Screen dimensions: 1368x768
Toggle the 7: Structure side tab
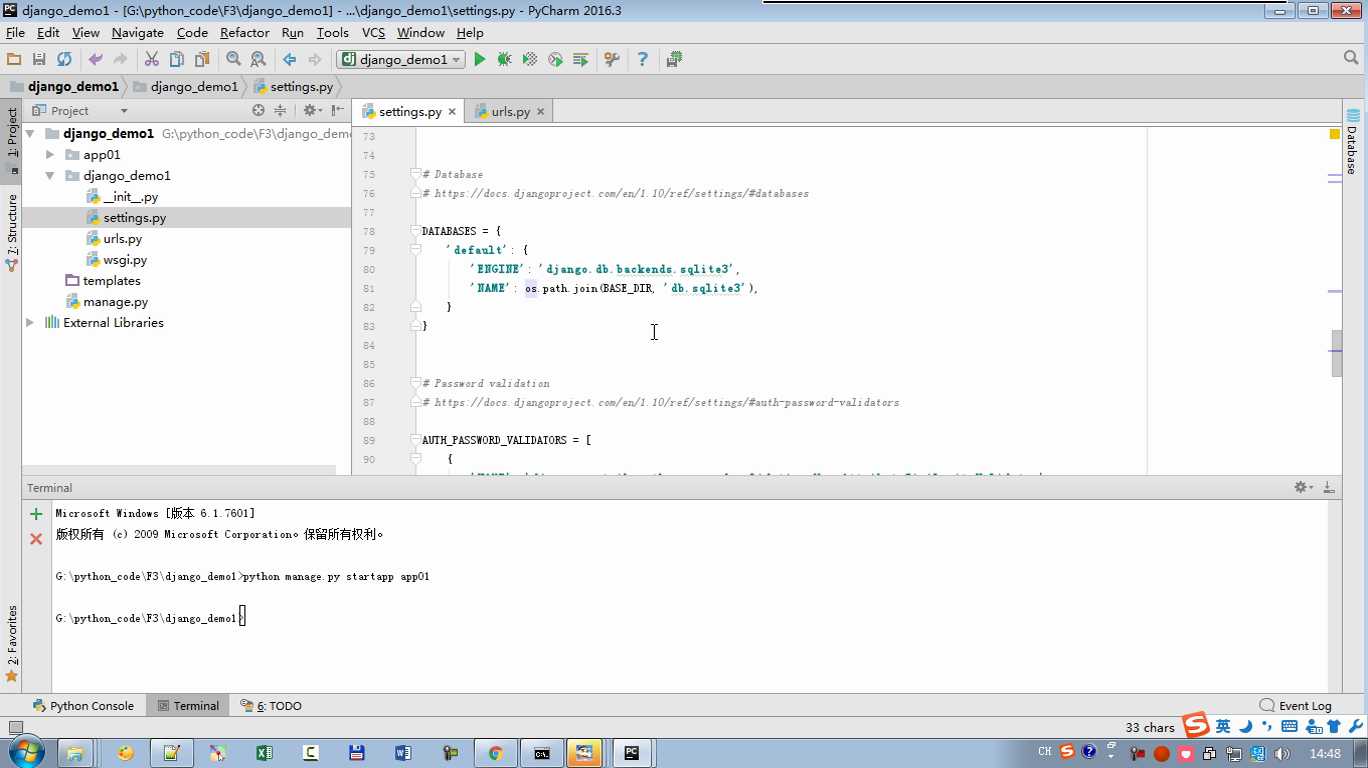(12, 232)
